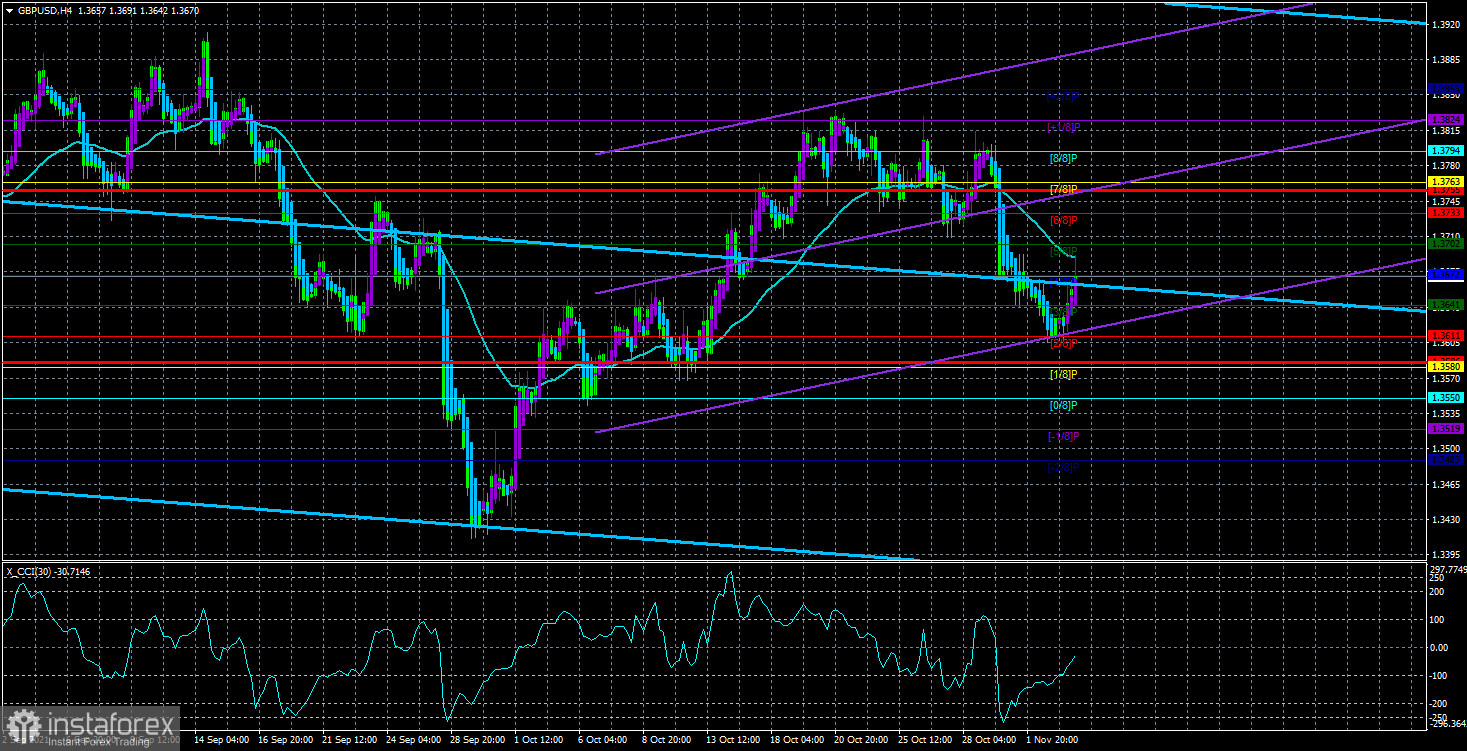1467x751 pixels.
Task: Click the green 1.3702 price tag
Action: 1447,243
